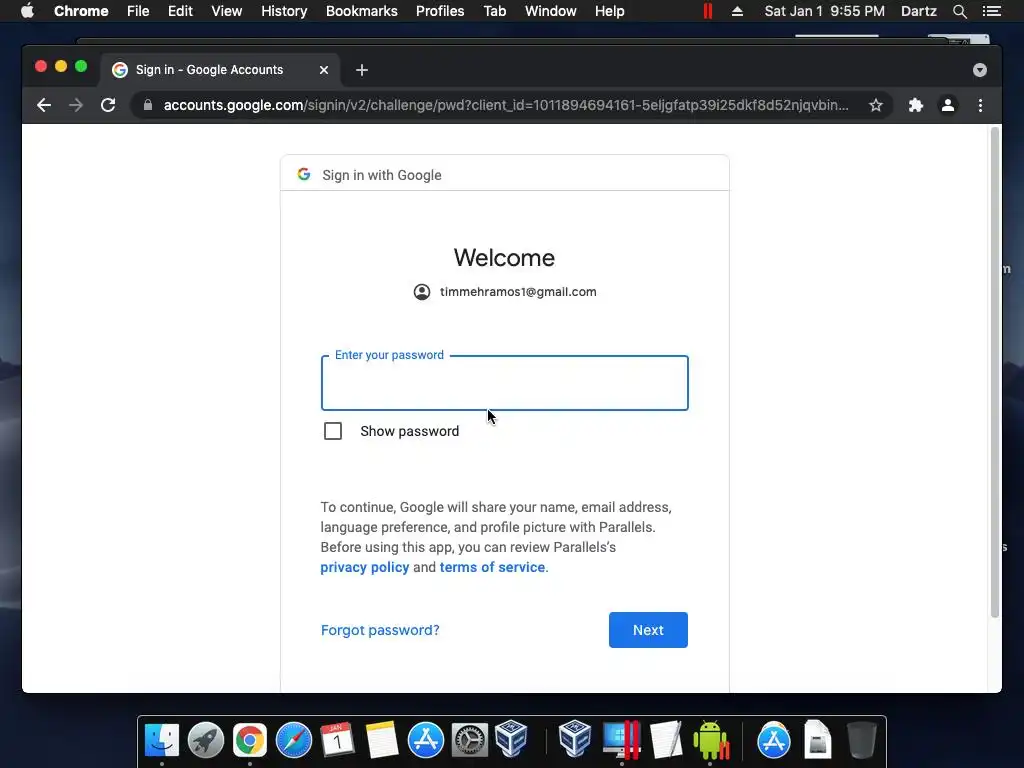Open Spotlight search magnifier
The height and width of the screenshot is (768, 1024).
tap(959, 11)
